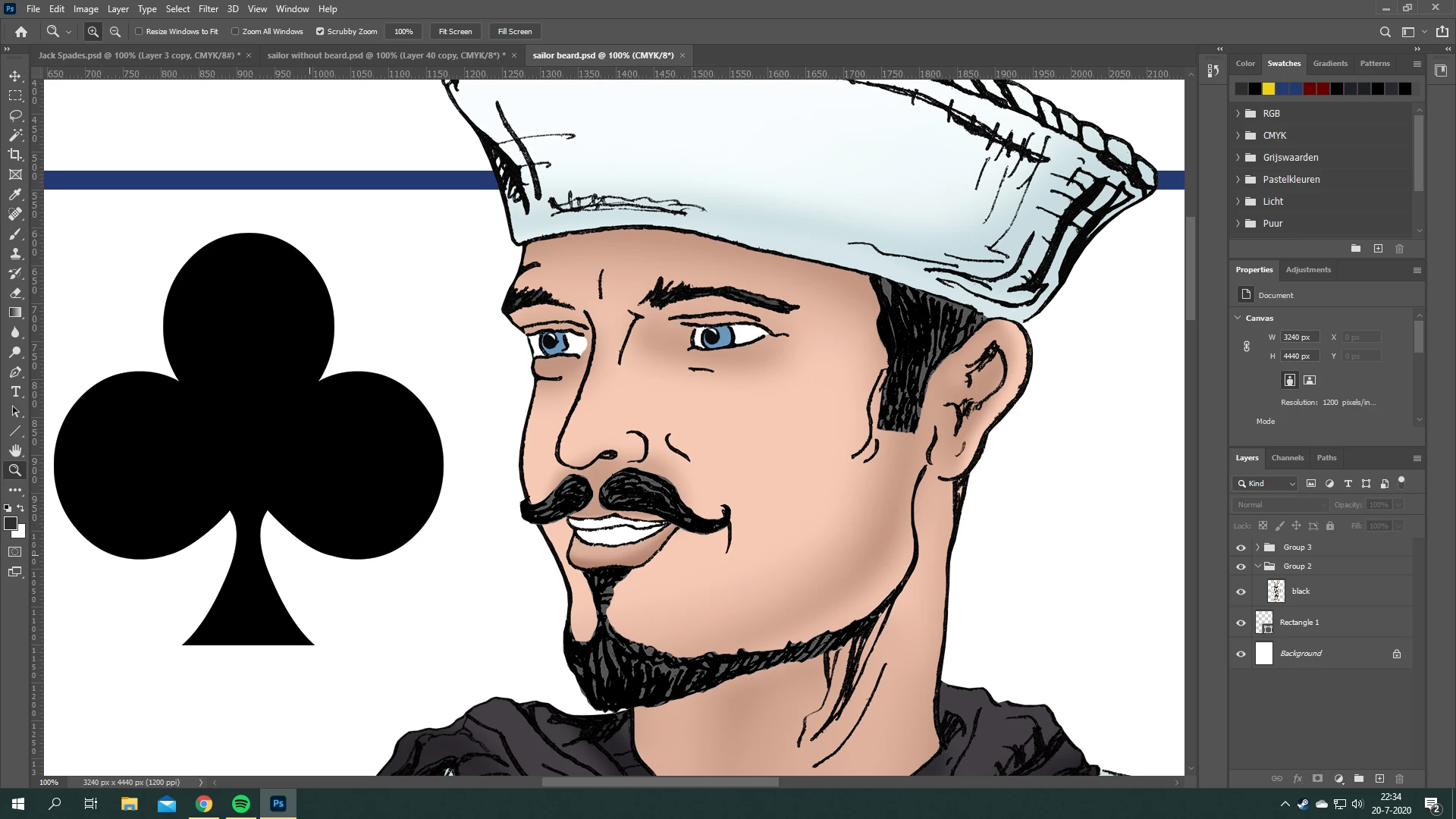
Task: Select the Crop tool
Action: pyautogui.click(x=15, y=155)
